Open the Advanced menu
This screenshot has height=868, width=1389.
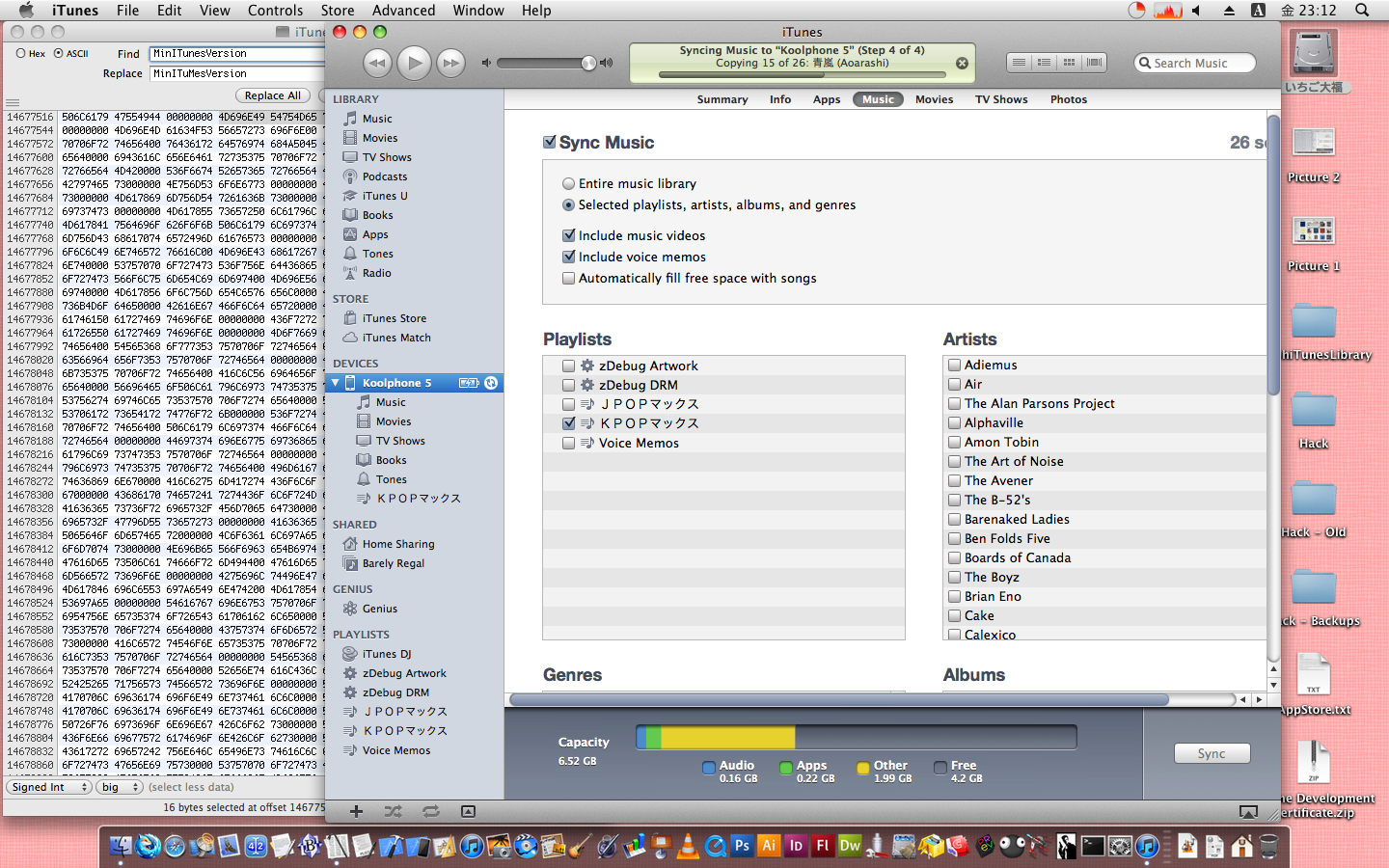[x=403, y=11]
